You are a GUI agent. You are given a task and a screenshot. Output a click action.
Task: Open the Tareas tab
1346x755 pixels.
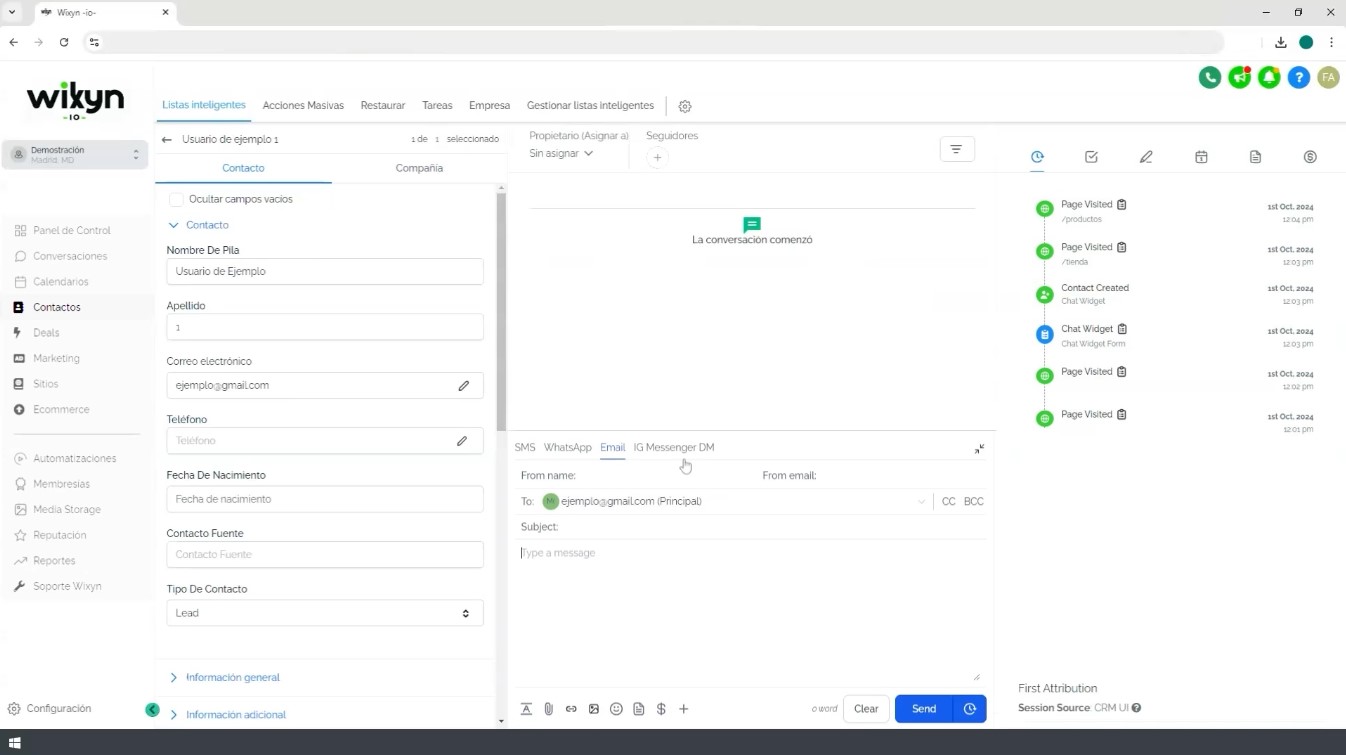(437, 105)
